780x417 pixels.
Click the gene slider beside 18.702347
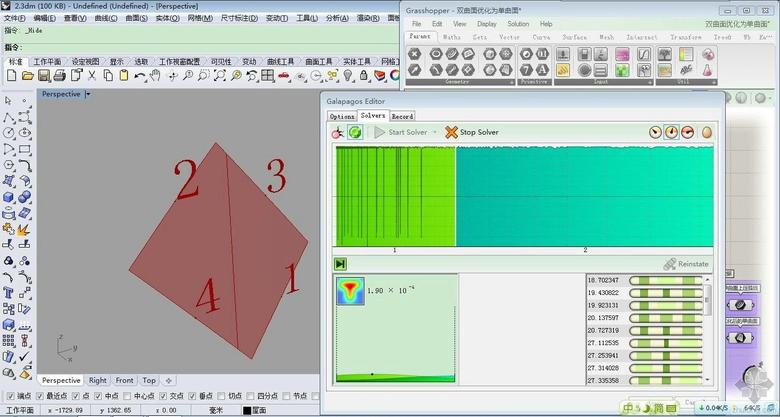(663, 280)
